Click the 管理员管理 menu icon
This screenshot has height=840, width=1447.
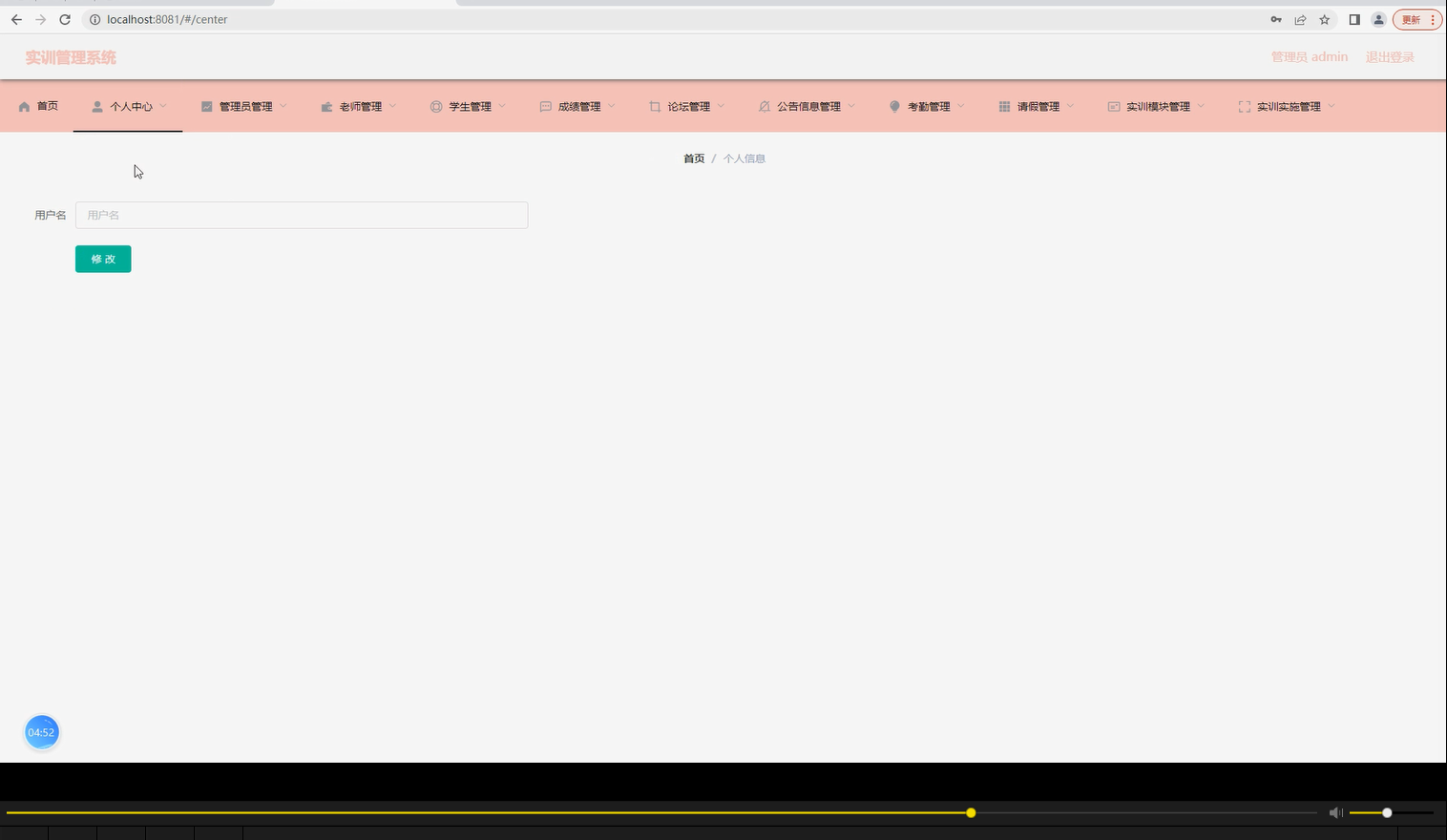pos(206,107)
